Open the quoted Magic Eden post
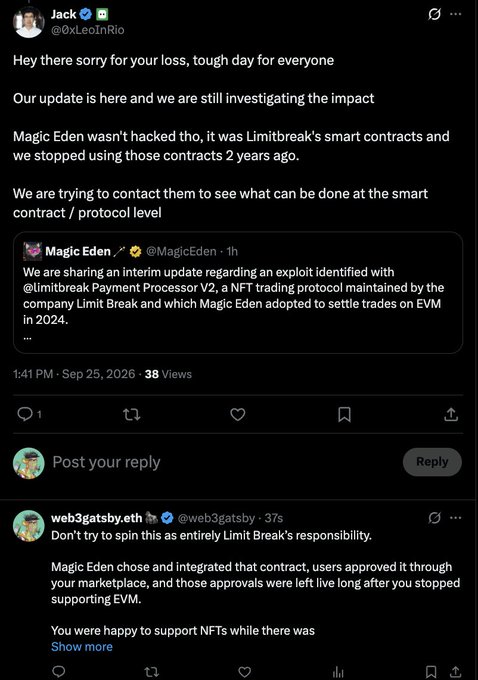Viewport: 478px width, 680px height. (238, 292)
